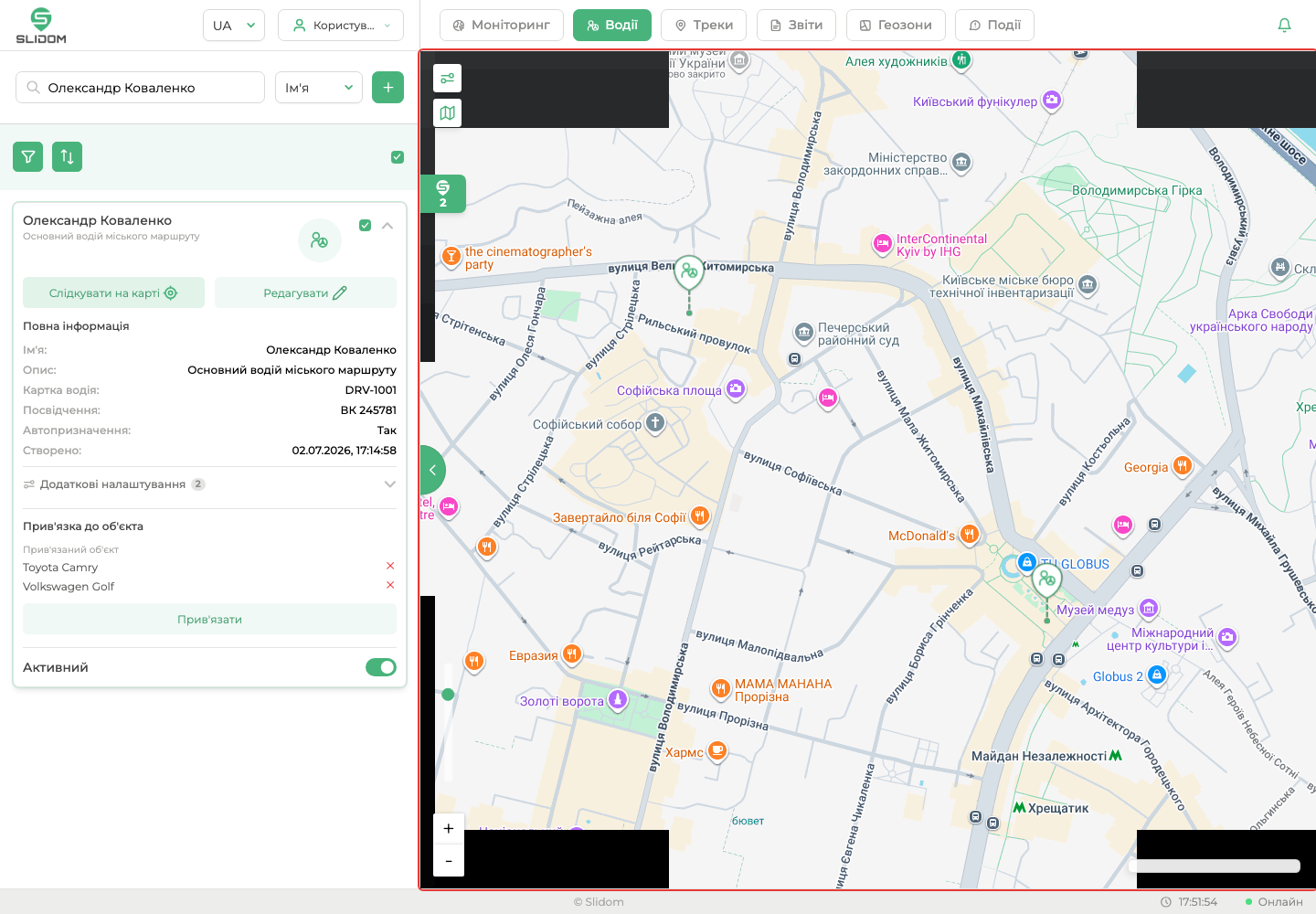Click Редагувати button
Viewport: 1316px width, 914px height.
[305, 292]
